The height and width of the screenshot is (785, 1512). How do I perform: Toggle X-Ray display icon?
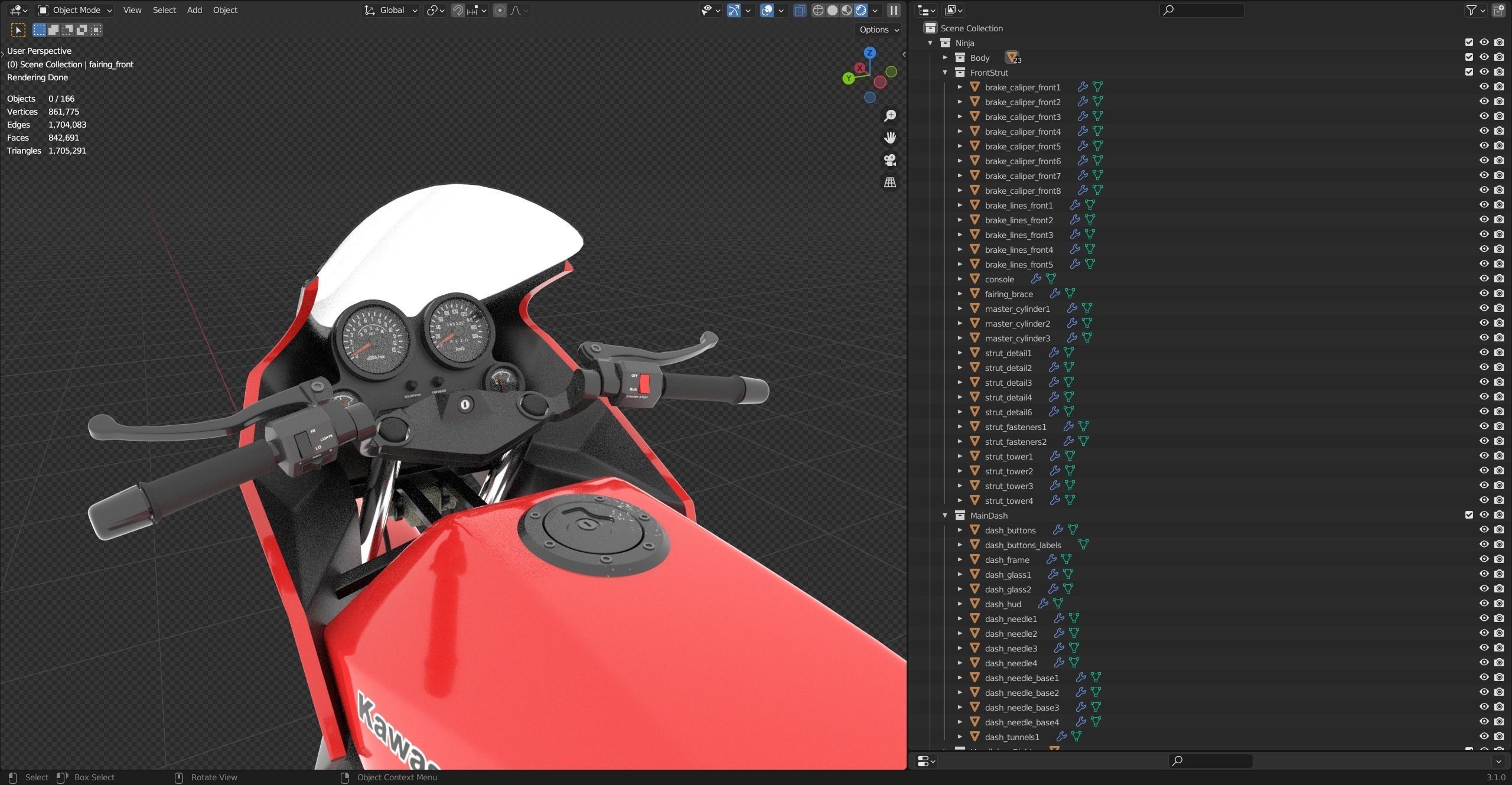click(800, 10)
